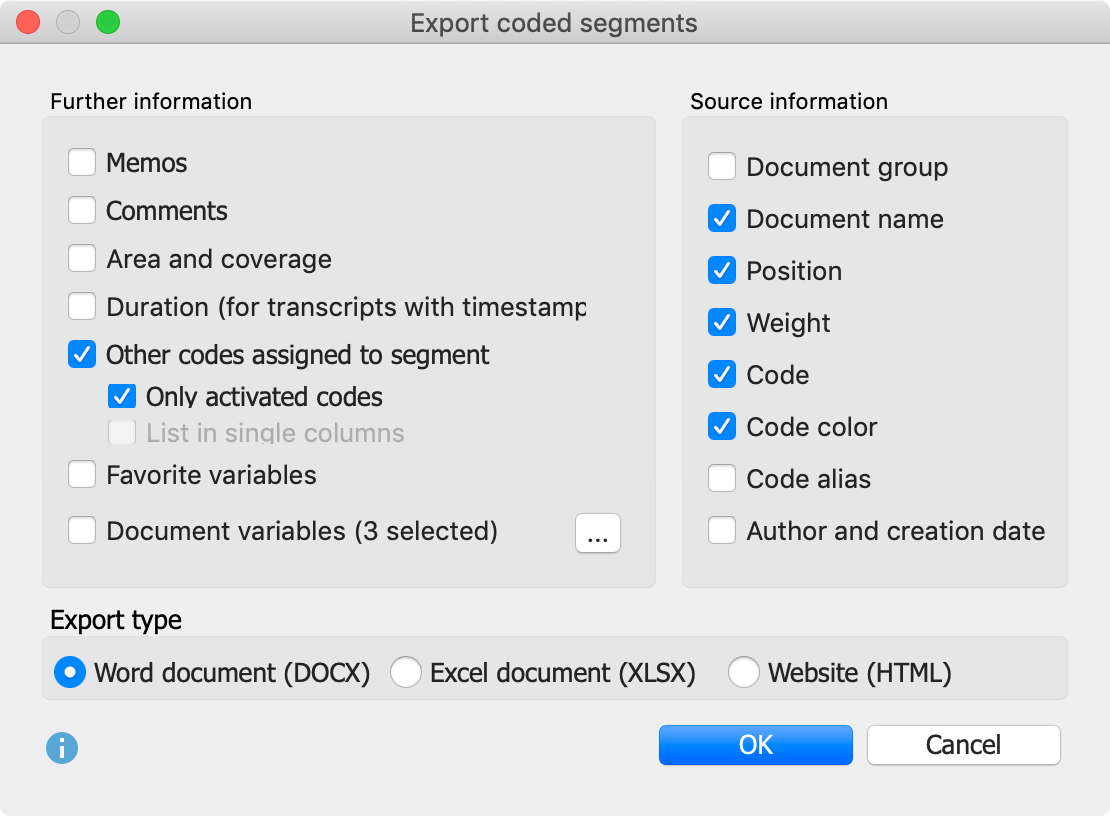Open the info help icon
The width and height of the screenshot is (1110, 816).
[62, 747]
